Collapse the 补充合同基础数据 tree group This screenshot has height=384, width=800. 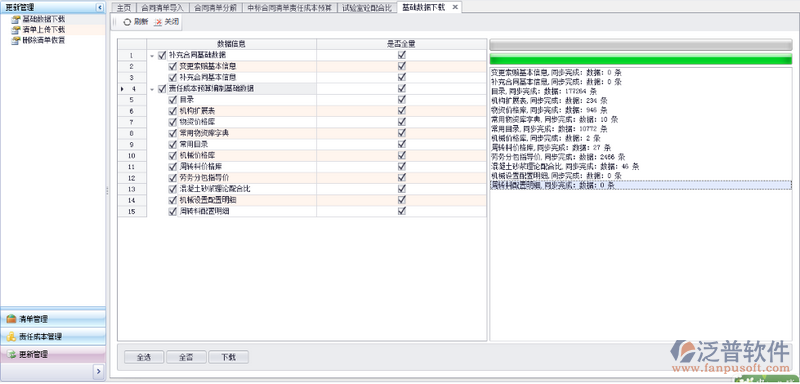152,56
